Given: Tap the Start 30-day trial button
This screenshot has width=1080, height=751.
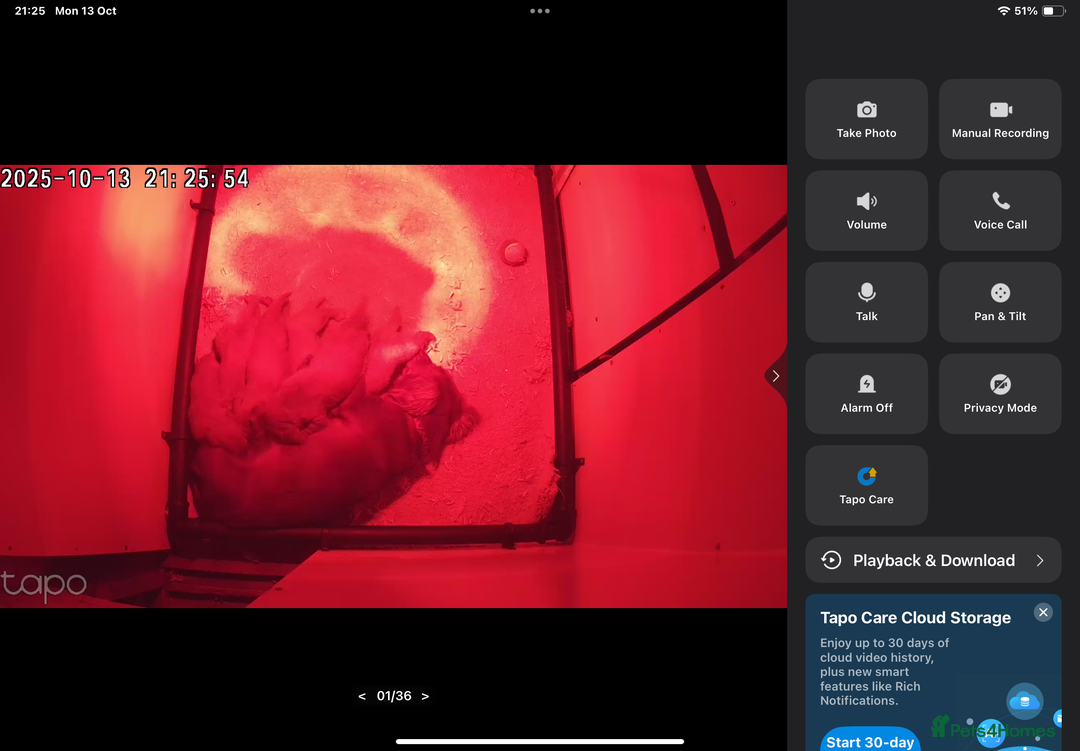Looking at the screenshot, I should tap(869, 741).
